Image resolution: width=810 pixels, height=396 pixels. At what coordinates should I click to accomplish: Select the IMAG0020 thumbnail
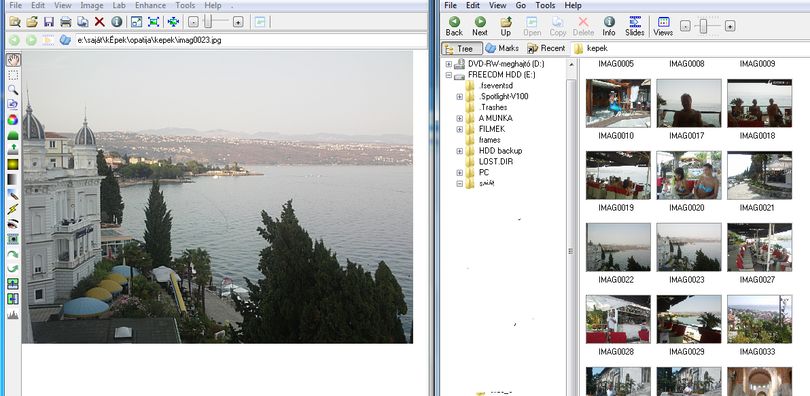click(x=689, y=176)
